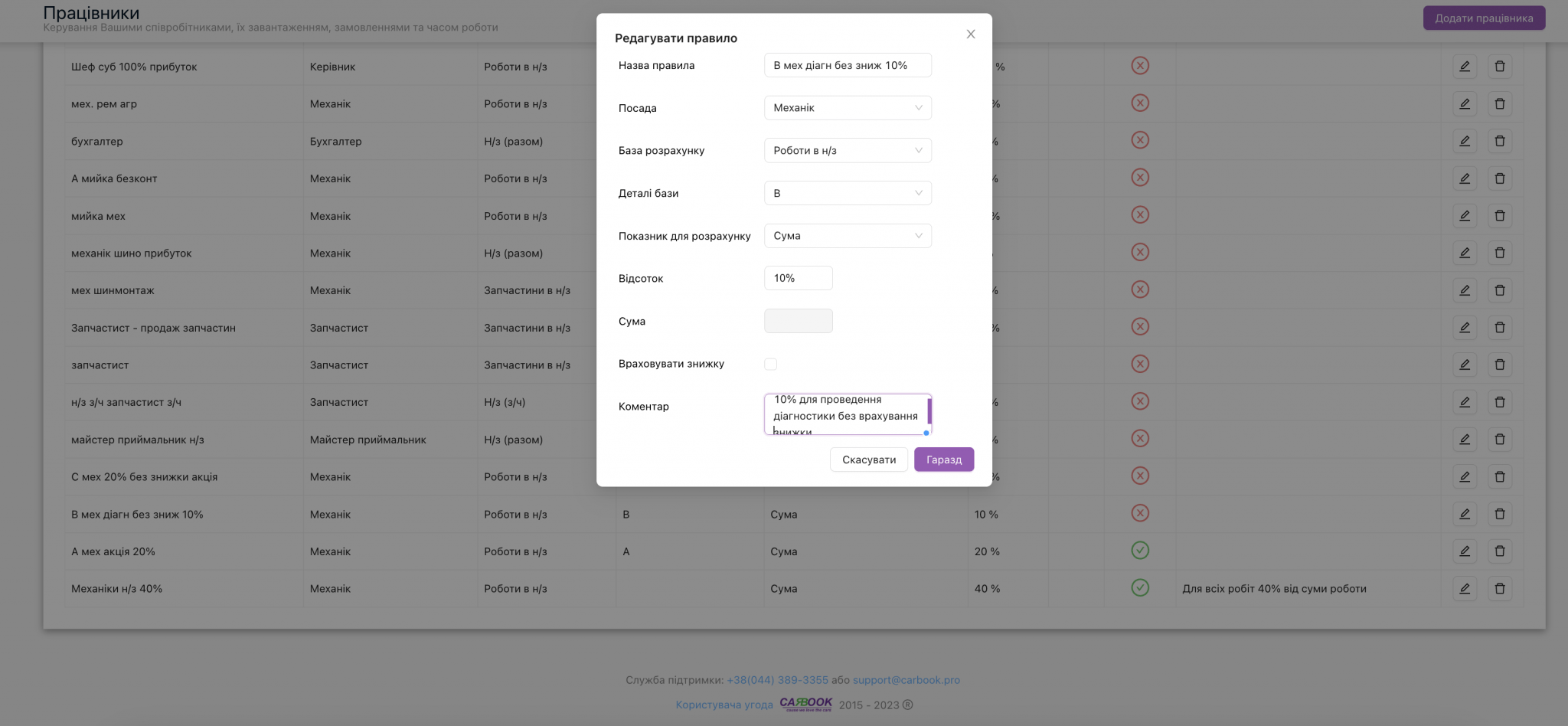Open the 'Деталі бази' dropdown

[x=848, y=193]
